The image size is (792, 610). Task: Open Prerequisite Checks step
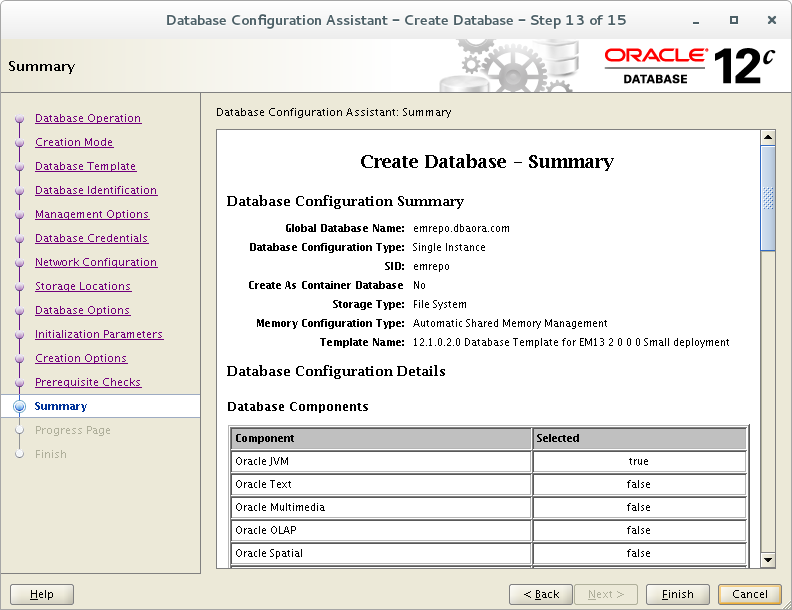[88, 382]
